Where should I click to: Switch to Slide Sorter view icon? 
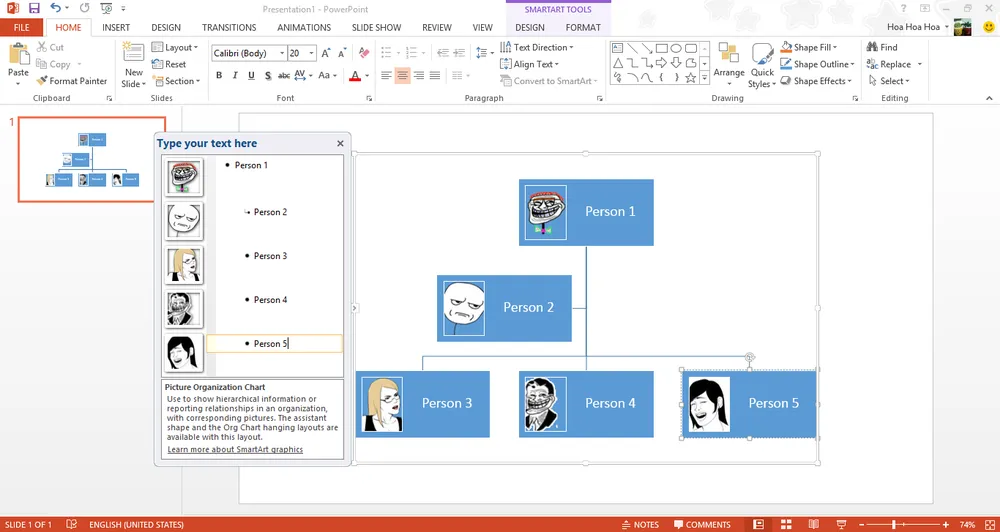786,524
